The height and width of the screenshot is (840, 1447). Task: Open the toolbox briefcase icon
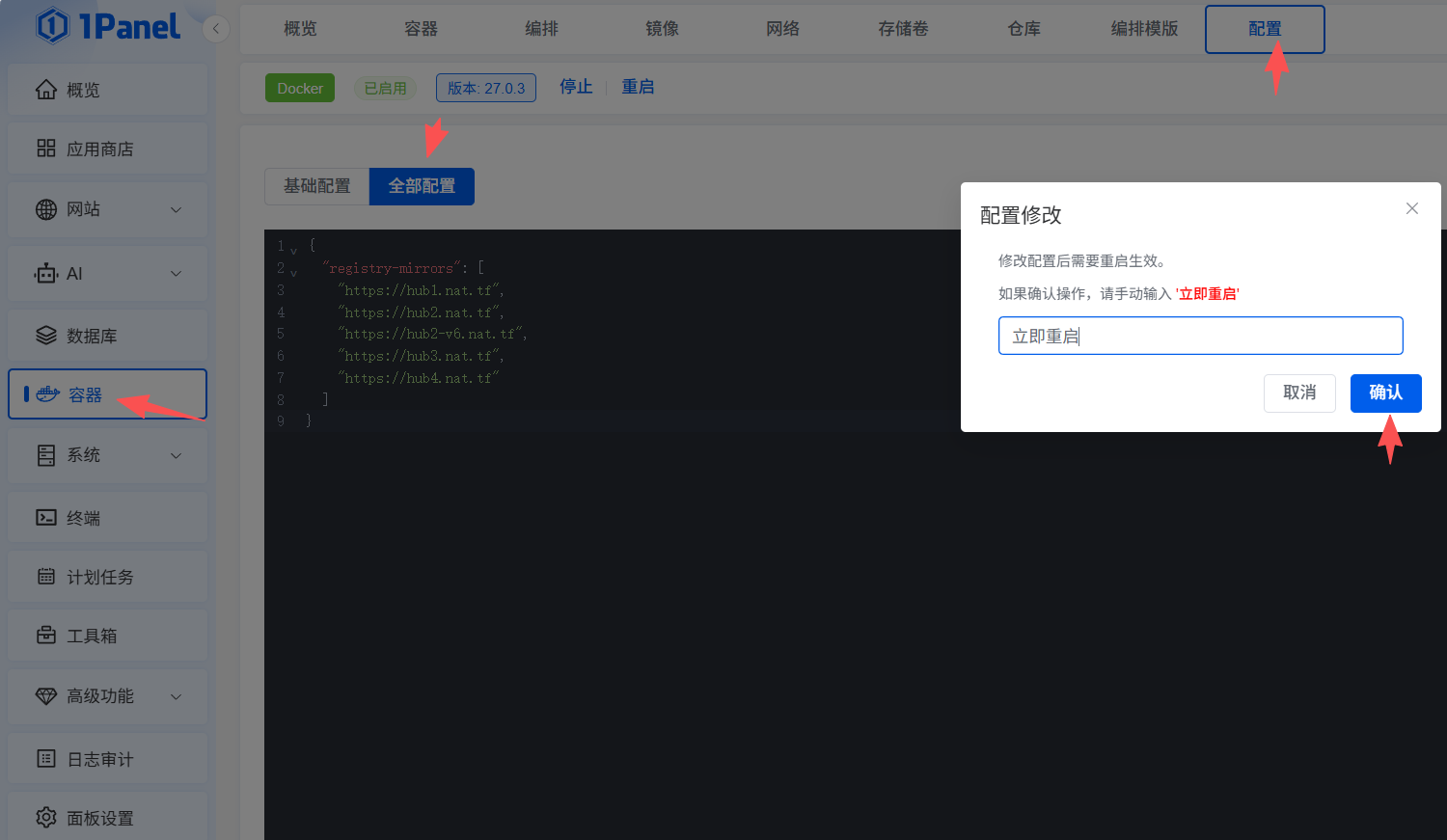click(46, 636)
